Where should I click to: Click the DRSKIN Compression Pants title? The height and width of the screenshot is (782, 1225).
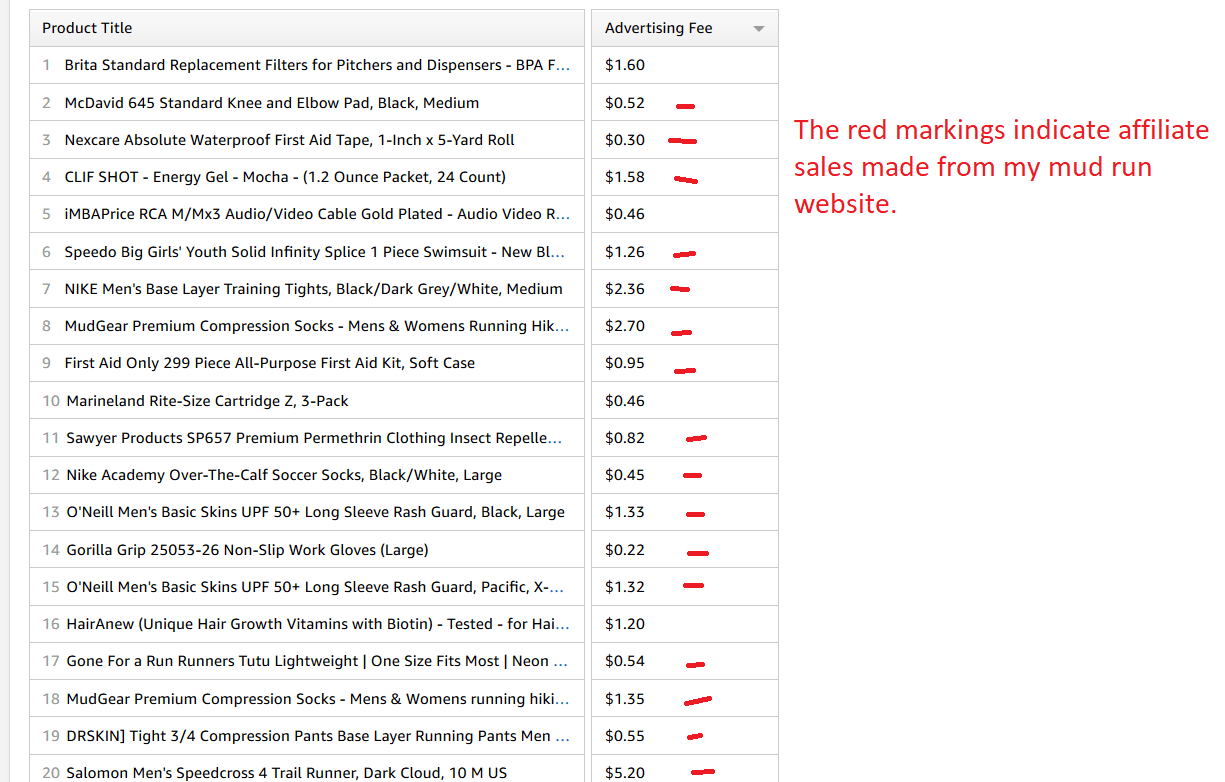318,736
